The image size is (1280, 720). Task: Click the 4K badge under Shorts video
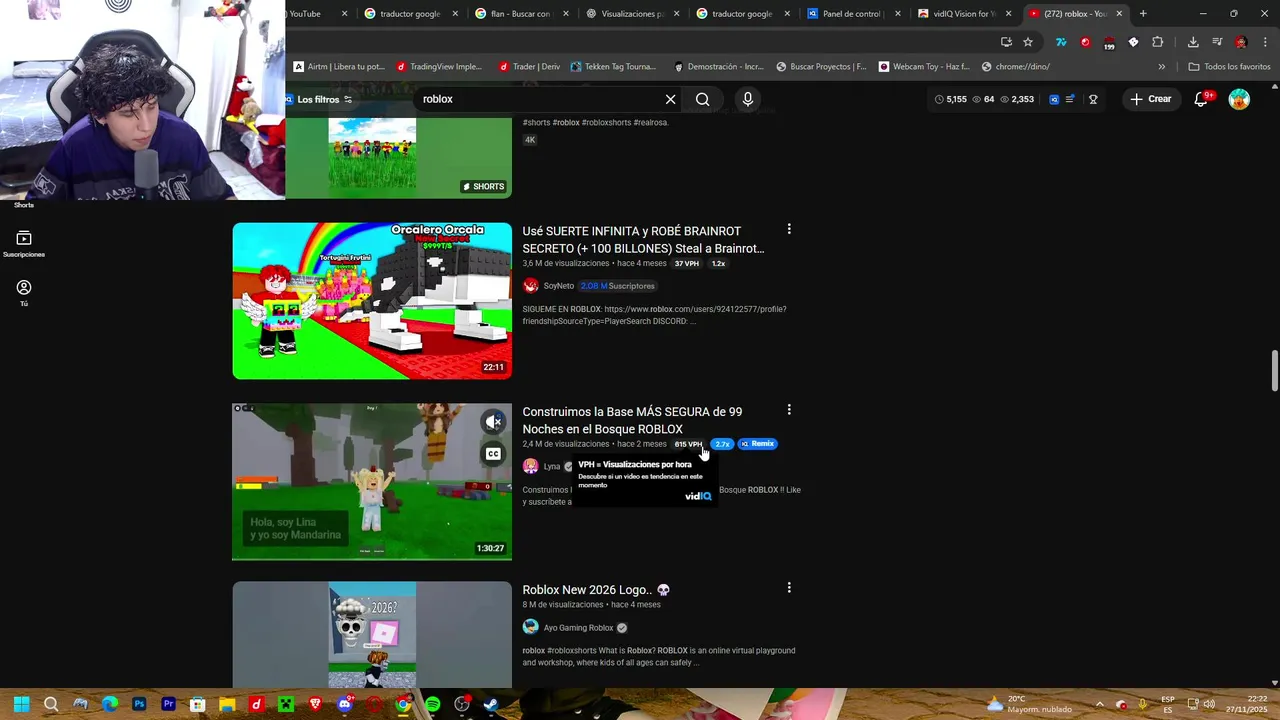pos(530,140)
